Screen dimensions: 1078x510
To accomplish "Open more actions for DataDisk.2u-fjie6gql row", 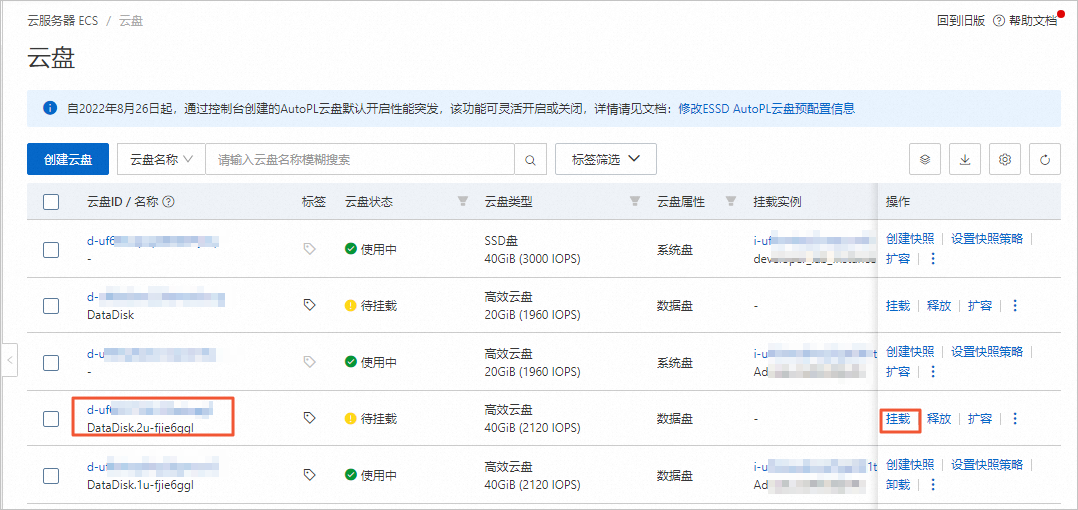I will pos(1015,419).
